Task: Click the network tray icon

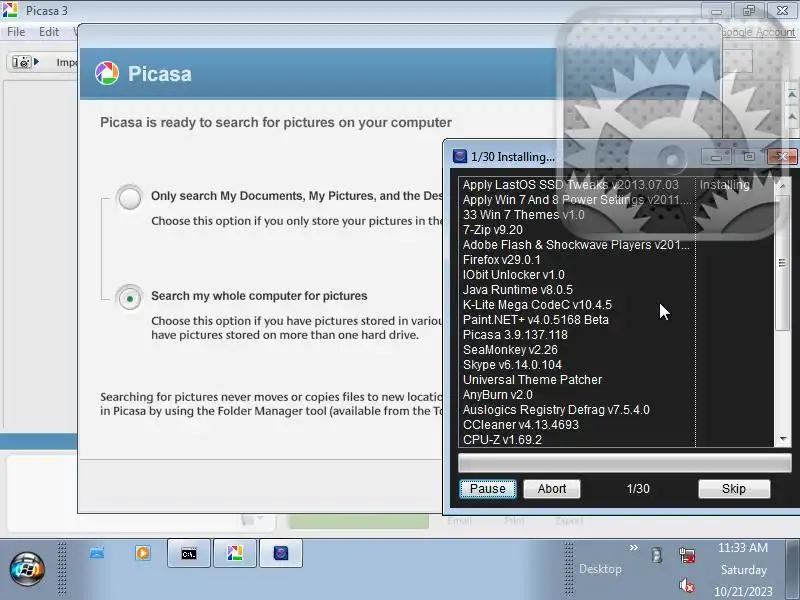Action: tap(687, 555)
